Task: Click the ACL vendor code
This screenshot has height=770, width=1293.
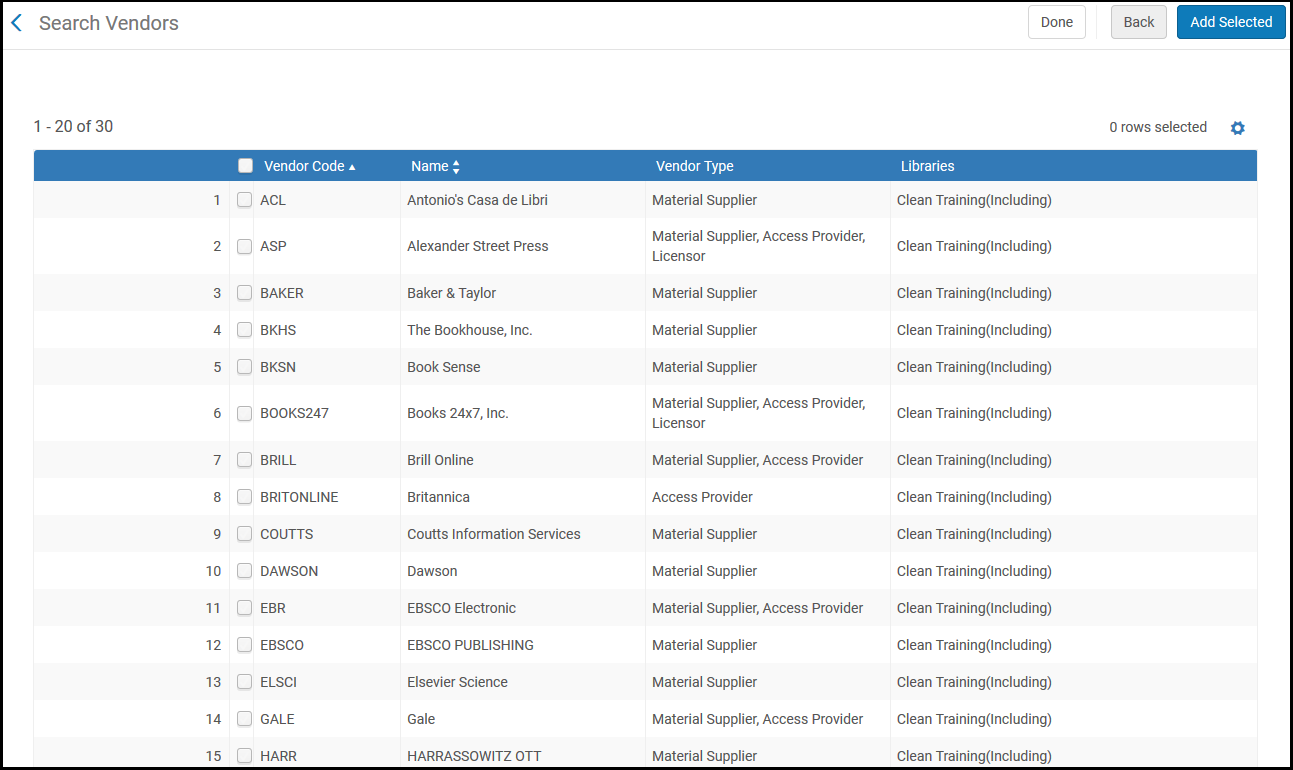Action: point(273,200)
